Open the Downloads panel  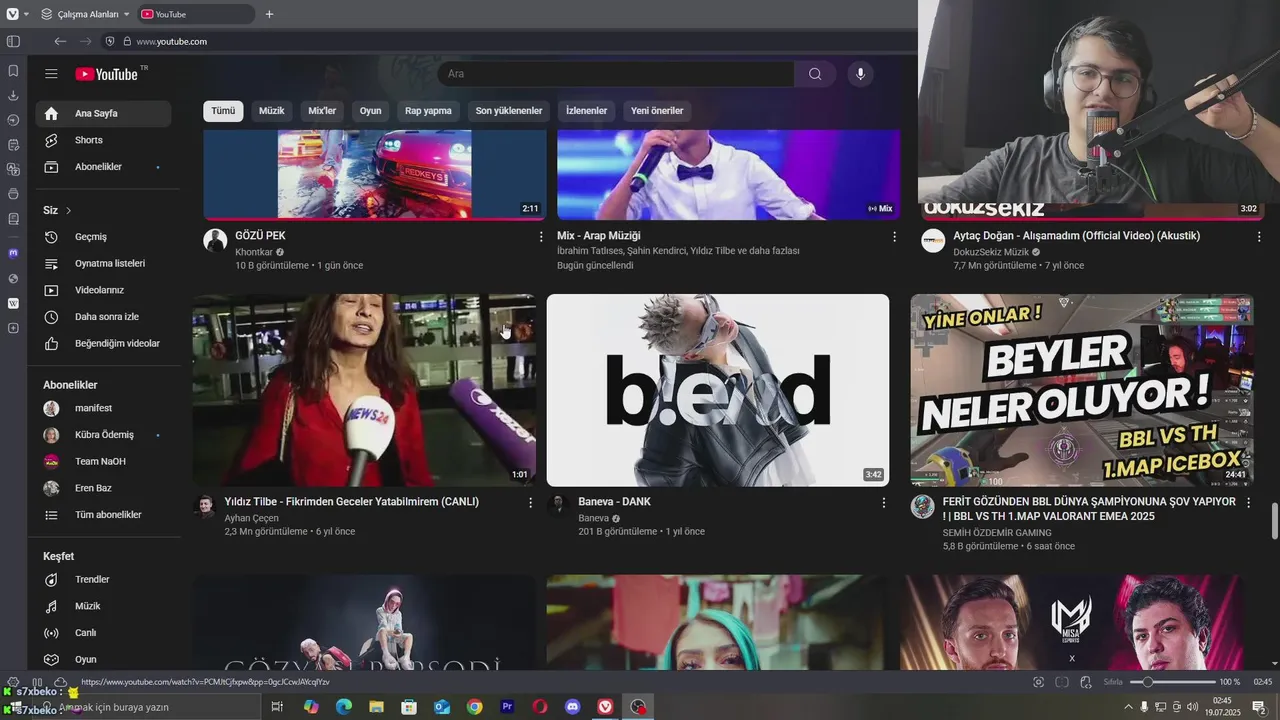coord(13,96)
